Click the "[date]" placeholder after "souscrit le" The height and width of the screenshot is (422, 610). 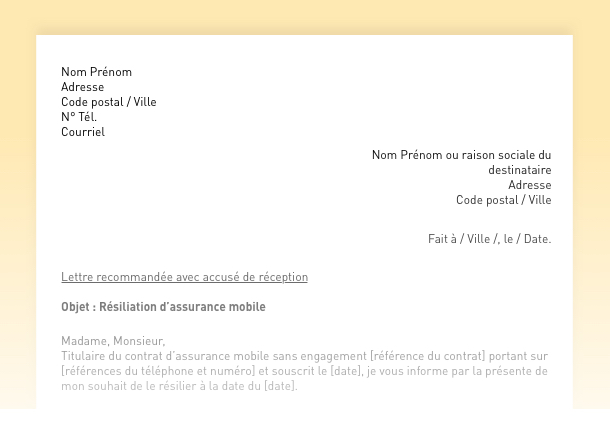[345, 371]
